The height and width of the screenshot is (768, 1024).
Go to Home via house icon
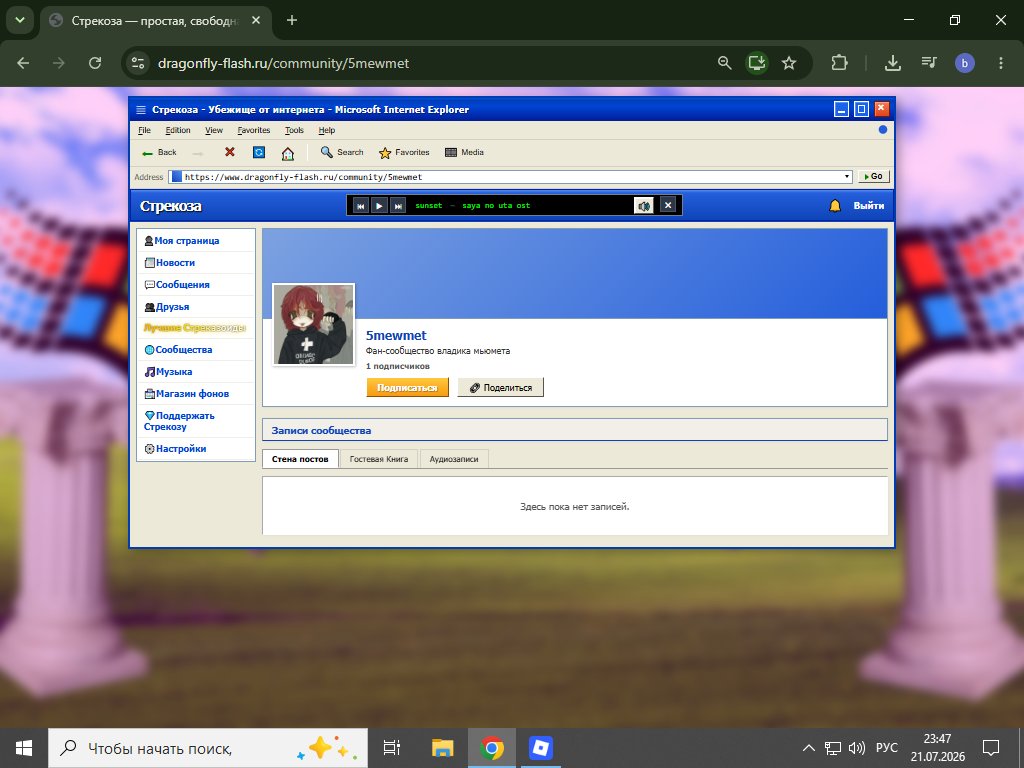click(x=287, y=153)
